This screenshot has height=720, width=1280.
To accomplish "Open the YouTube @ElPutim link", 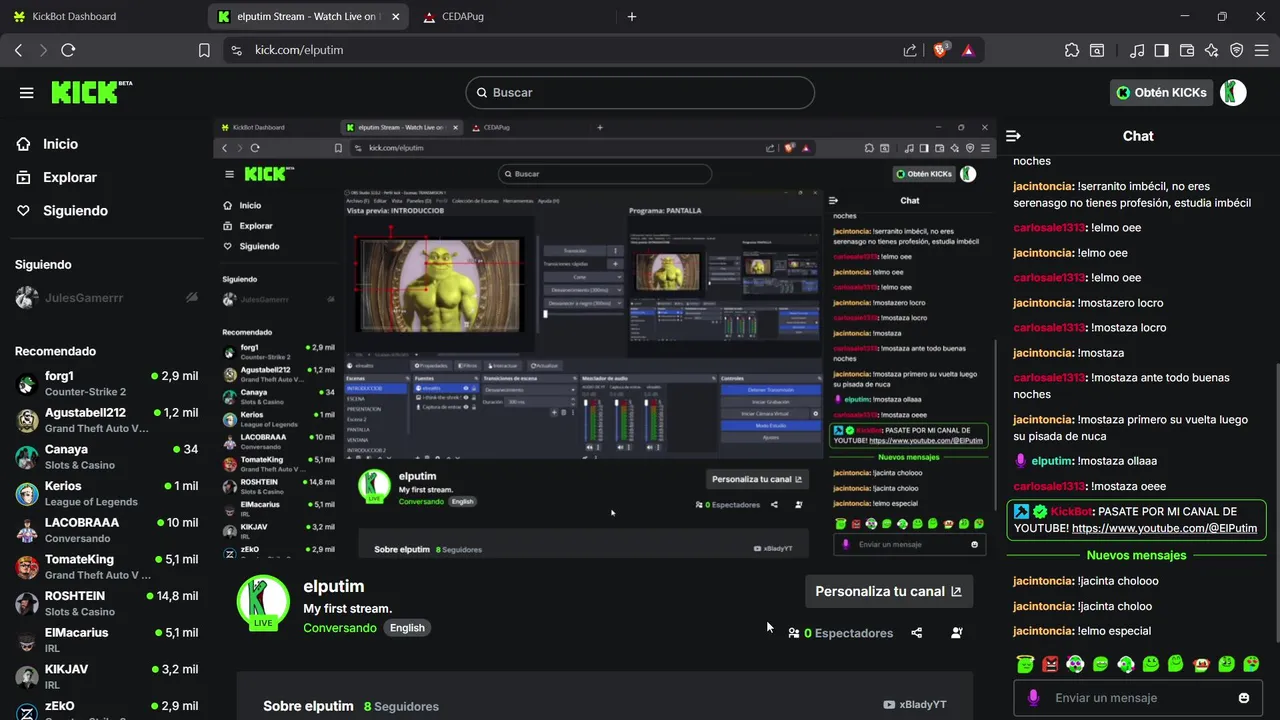I will tap(1164, 528).
